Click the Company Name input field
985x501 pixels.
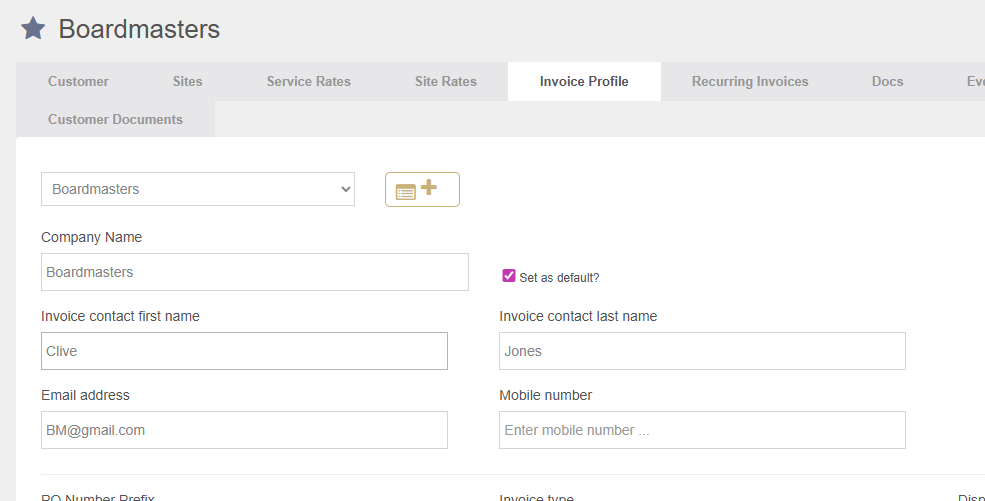pyautogui.click(x=254, y=272)
